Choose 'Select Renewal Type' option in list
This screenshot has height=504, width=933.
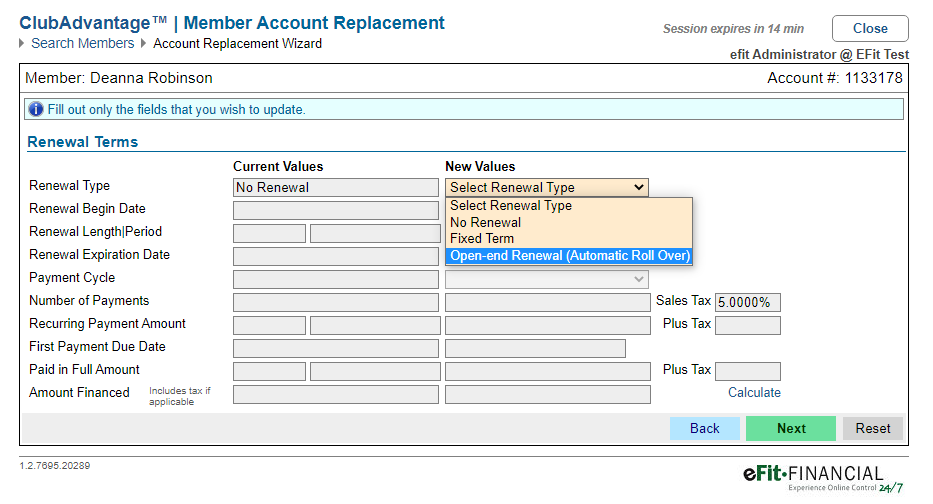point(569,206)
